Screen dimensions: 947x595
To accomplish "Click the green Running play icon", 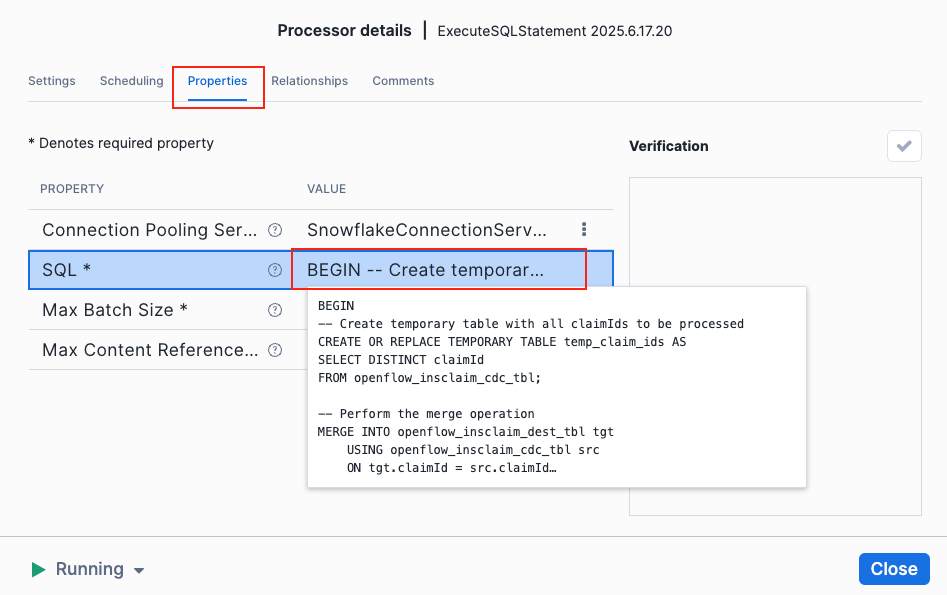I will click(38, 569).
